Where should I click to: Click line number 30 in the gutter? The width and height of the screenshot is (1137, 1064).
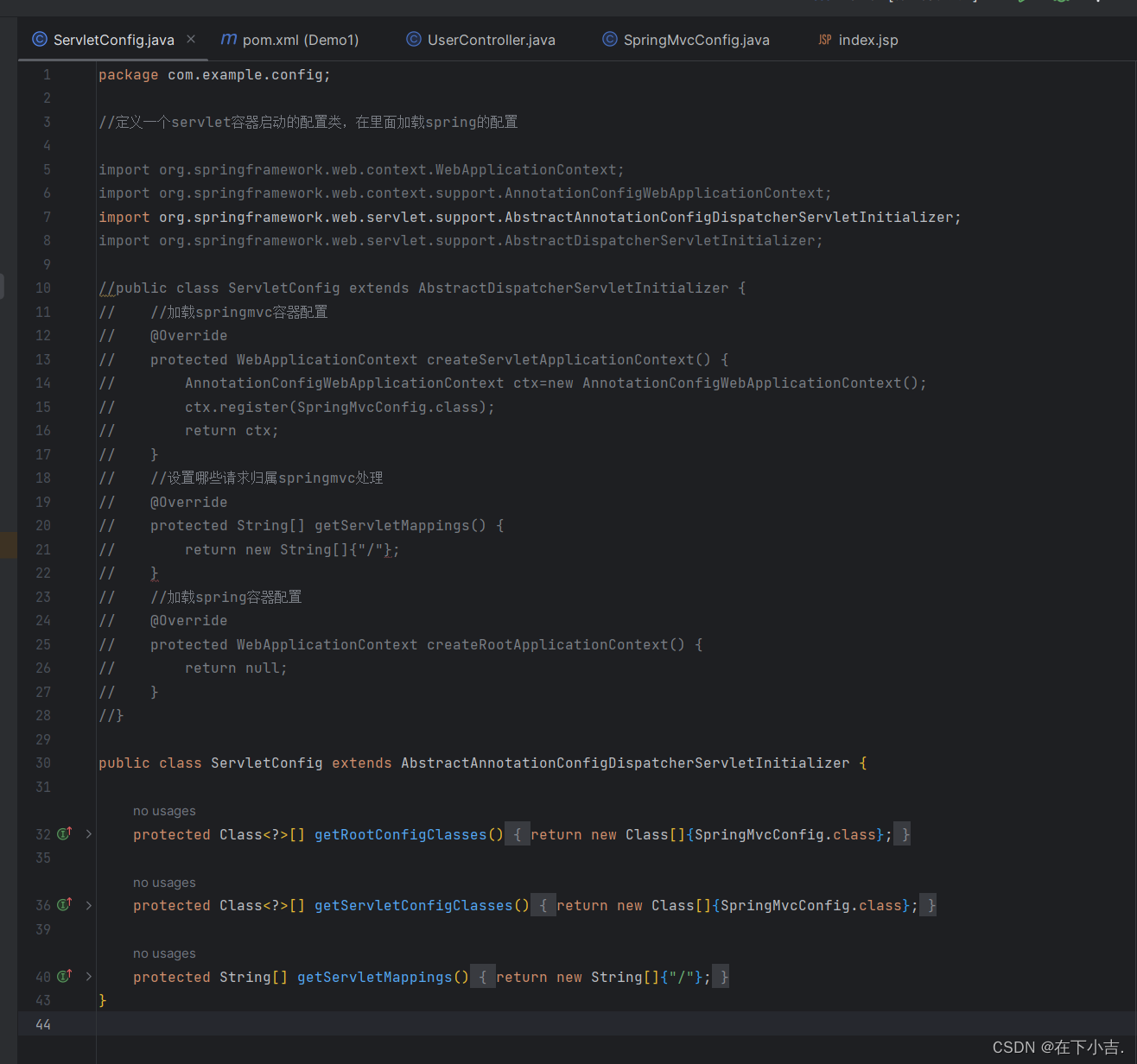[43, 763]
